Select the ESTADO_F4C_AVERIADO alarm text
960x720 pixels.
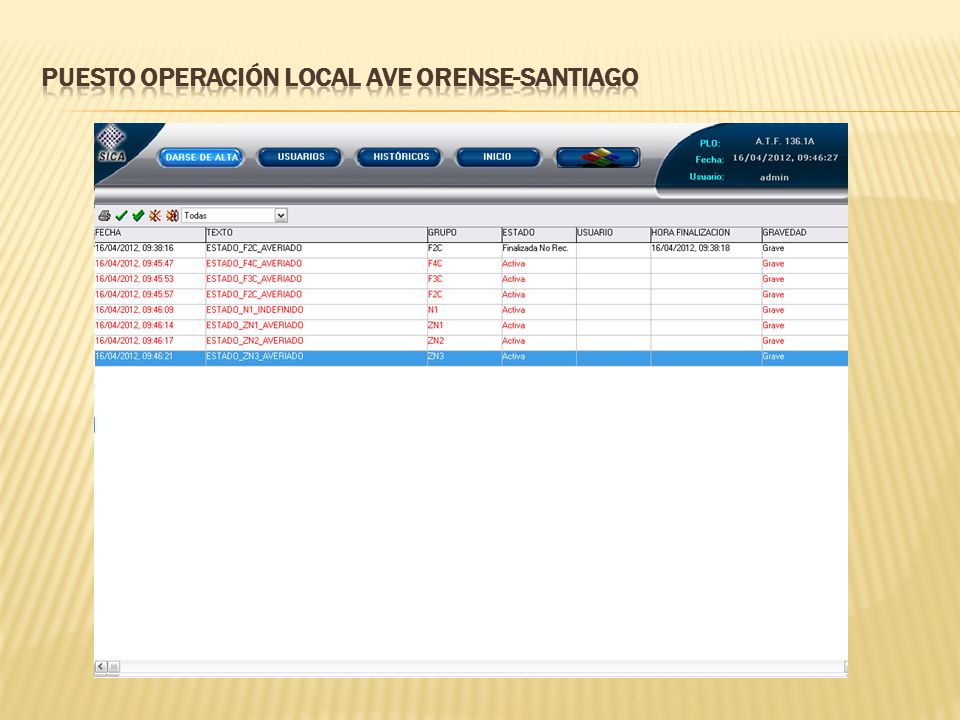[254, 264]
